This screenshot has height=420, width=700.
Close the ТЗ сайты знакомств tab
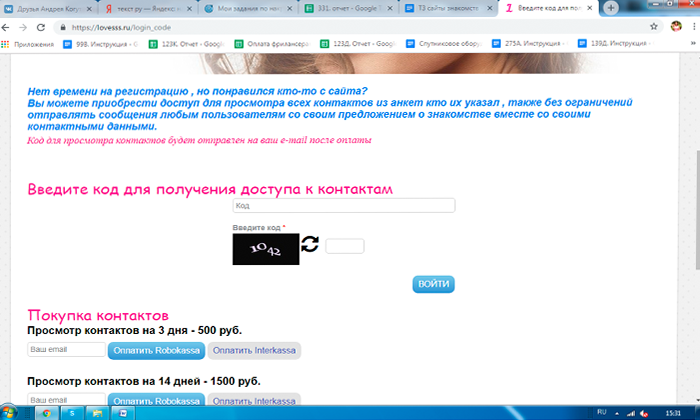tap(490, 8)
